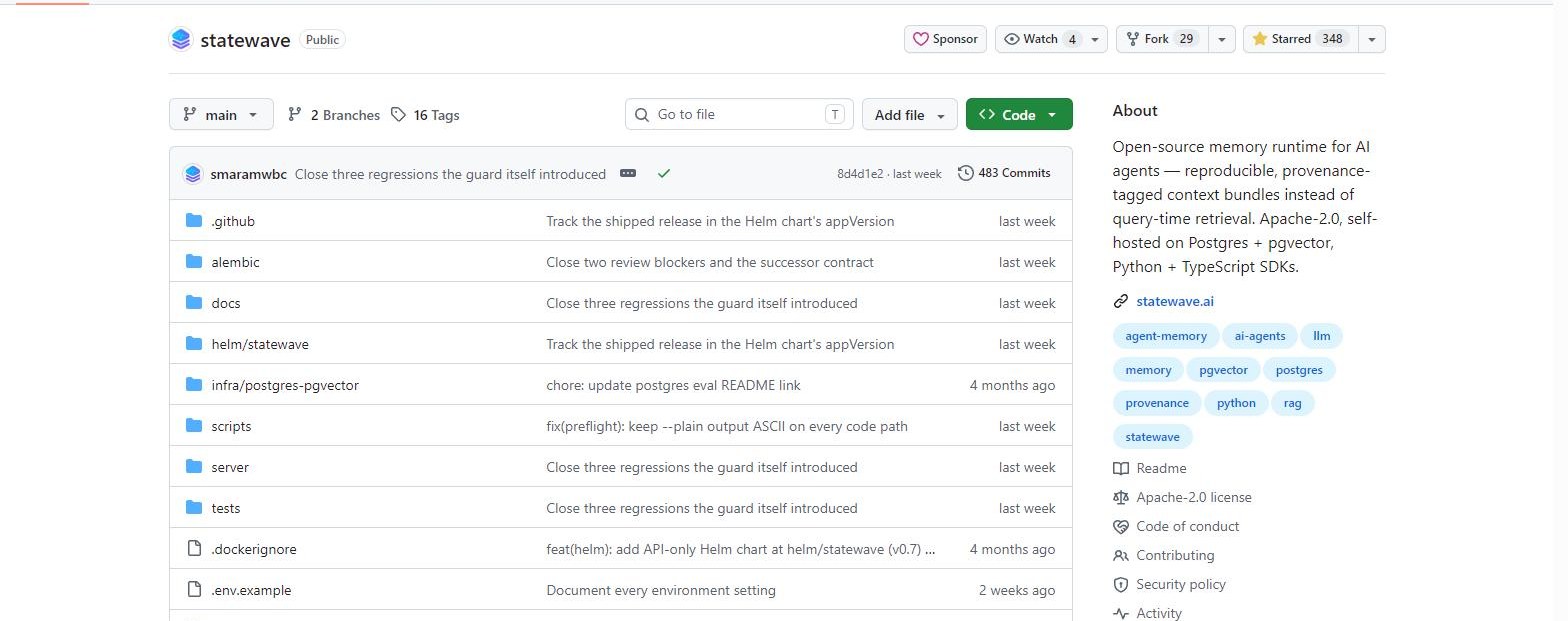Click the green commit status checkmark
The height and width of the screenshot is (621, 1568).
664,174
